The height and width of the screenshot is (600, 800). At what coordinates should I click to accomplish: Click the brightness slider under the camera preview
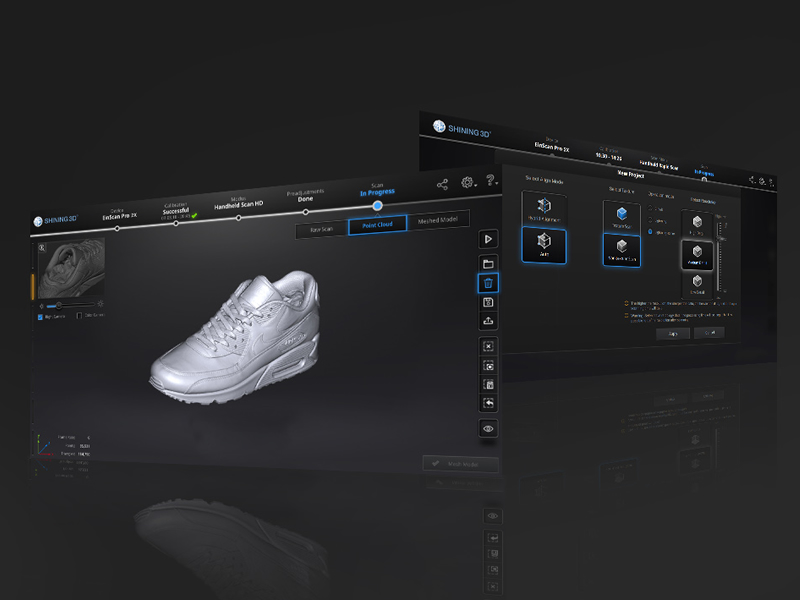click(70, 305)
